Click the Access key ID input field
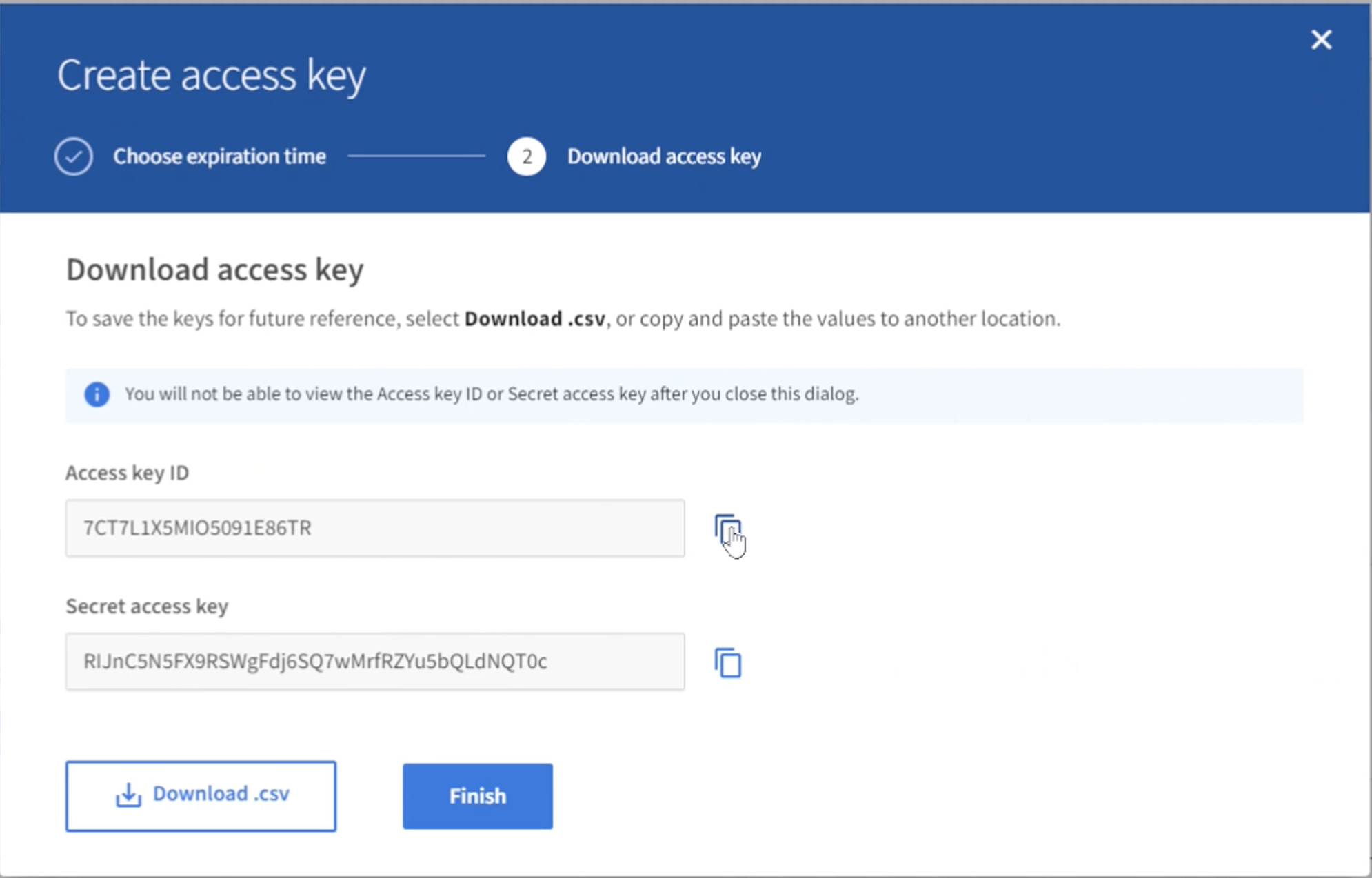The image size is (1372, 878). [x=375, y=527]
